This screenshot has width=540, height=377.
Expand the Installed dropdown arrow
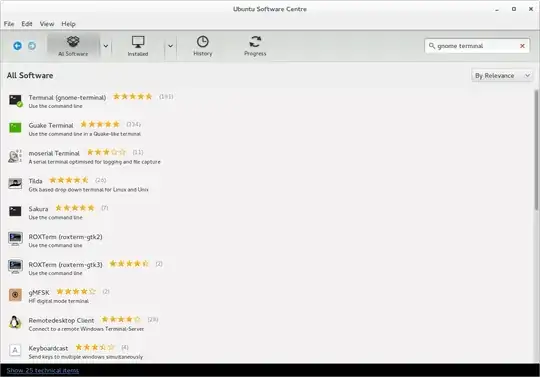pyautogui.click(x=170, y=46)
